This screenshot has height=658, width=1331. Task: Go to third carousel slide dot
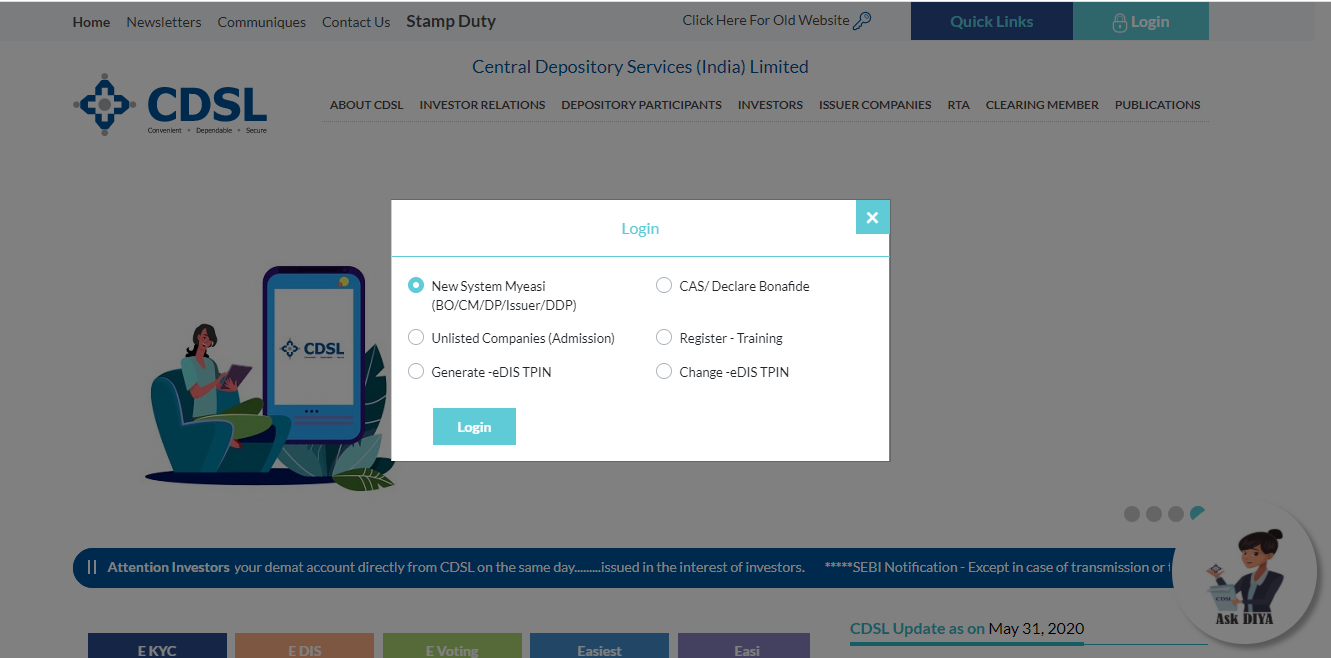tap(1176, 514)
